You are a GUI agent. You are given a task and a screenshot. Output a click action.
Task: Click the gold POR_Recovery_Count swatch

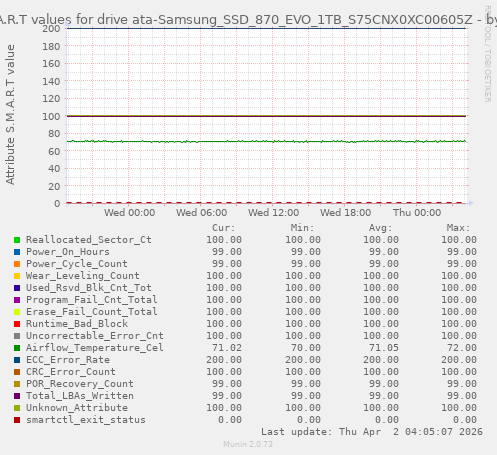[17, 384]
